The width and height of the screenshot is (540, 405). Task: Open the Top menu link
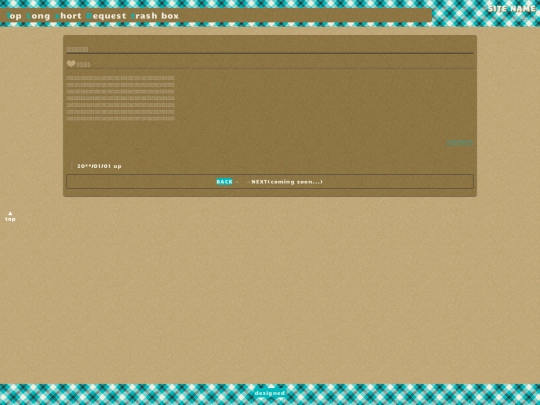(14, 16)
